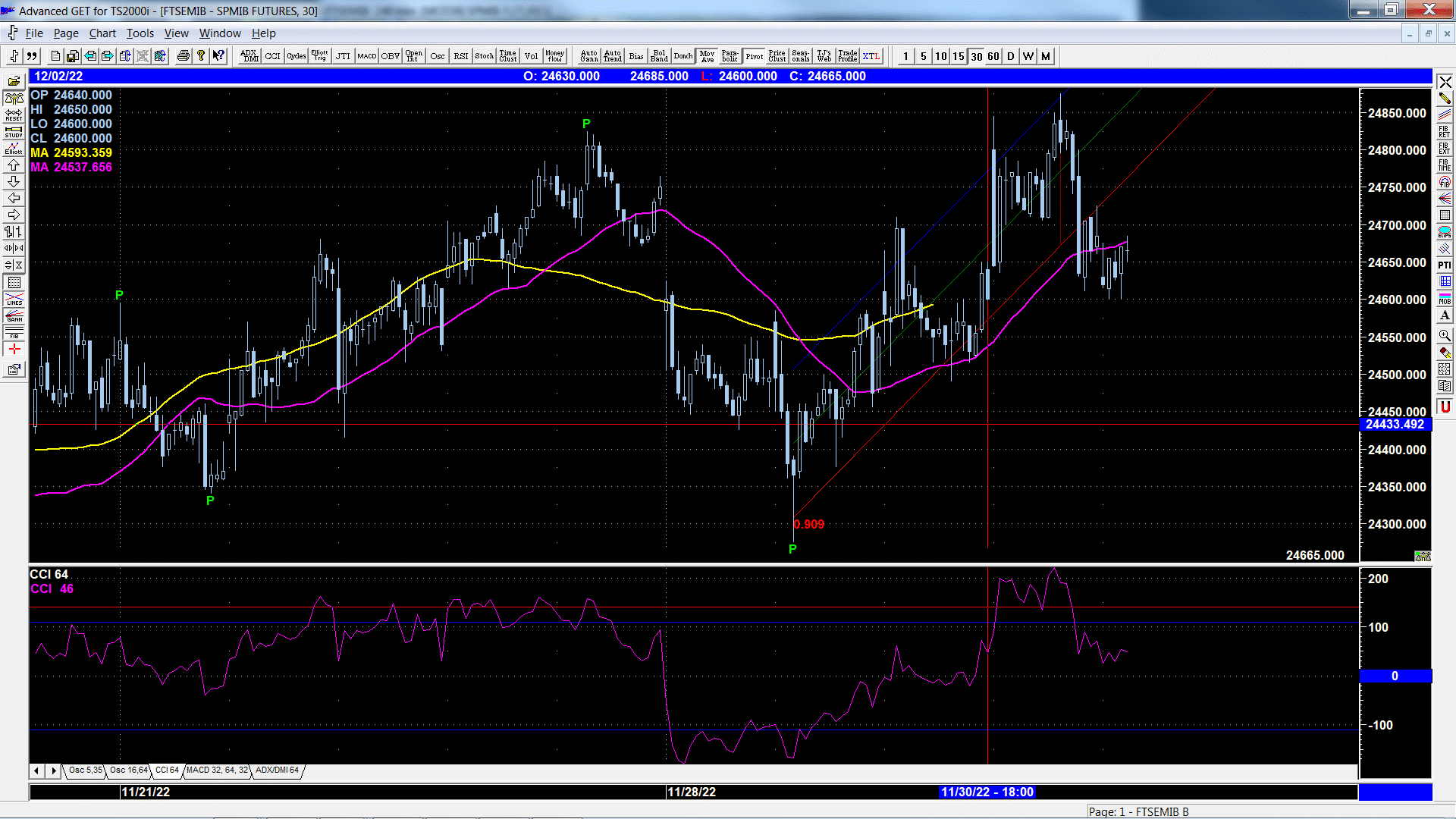Switch to Osc 16,64 tab
The image size is (1456, 819).
coord(128,770)
